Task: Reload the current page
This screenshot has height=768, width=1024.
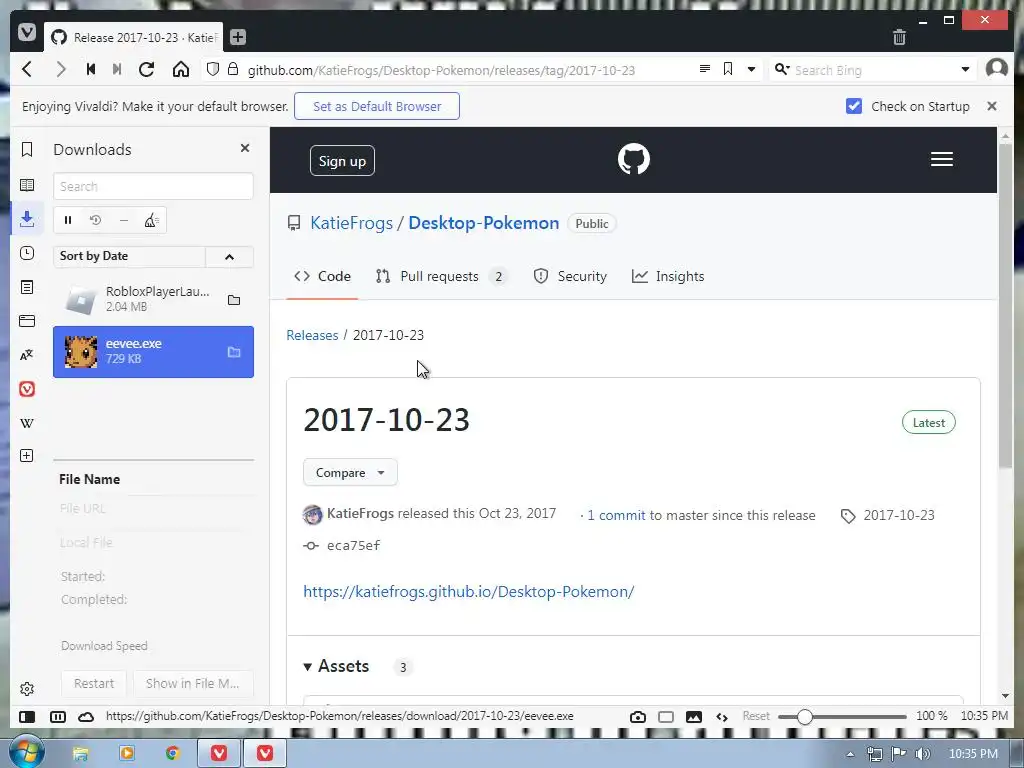Action: (x=146, y=69)
